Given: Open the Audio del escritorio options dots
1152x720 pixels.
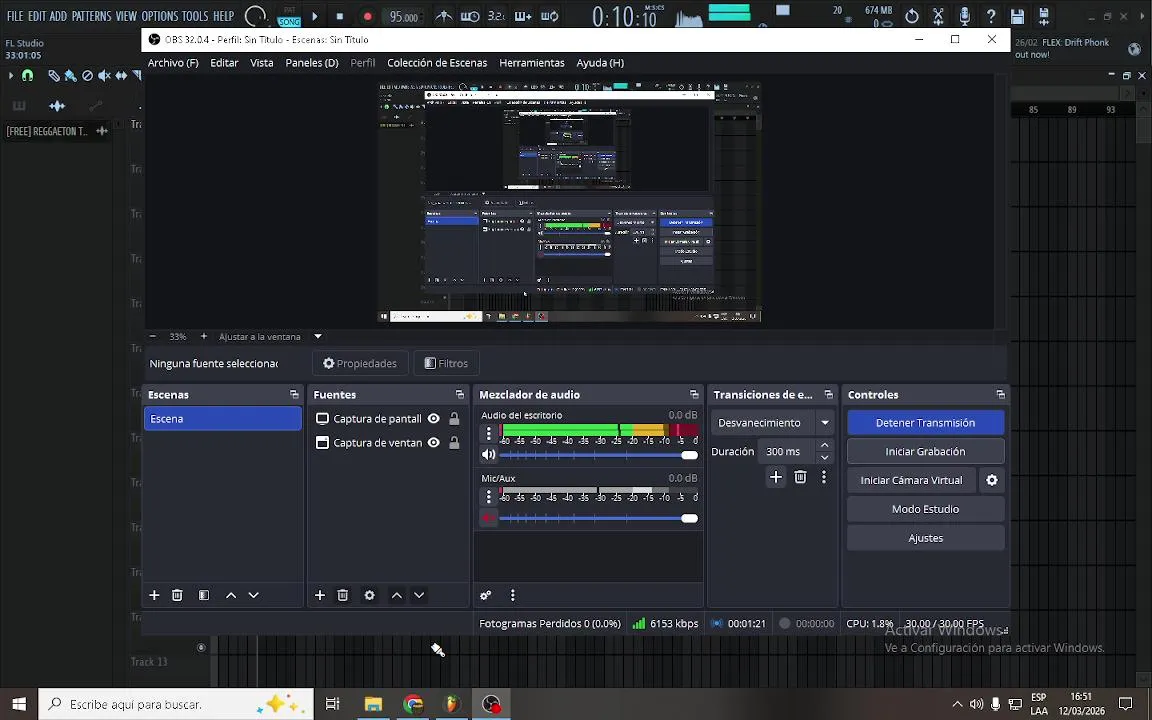Looking at the screenshot, I should pyautogui.click(x=489, y=433).
